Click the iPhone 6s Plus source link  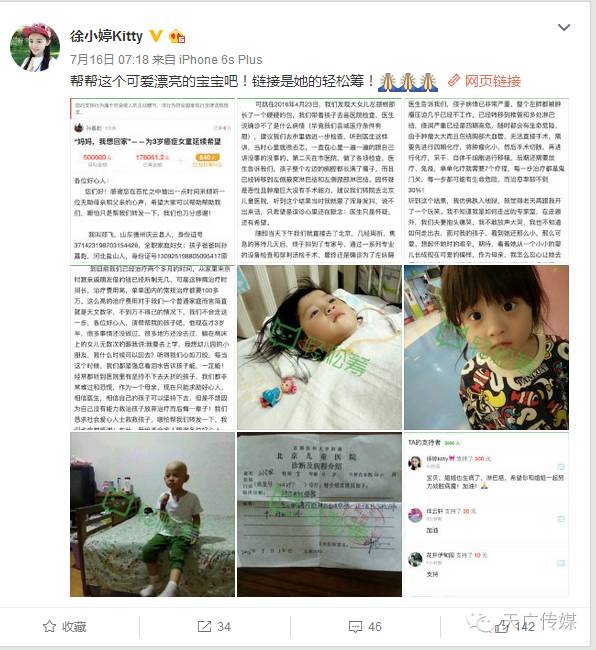click(x=220, y=60)
